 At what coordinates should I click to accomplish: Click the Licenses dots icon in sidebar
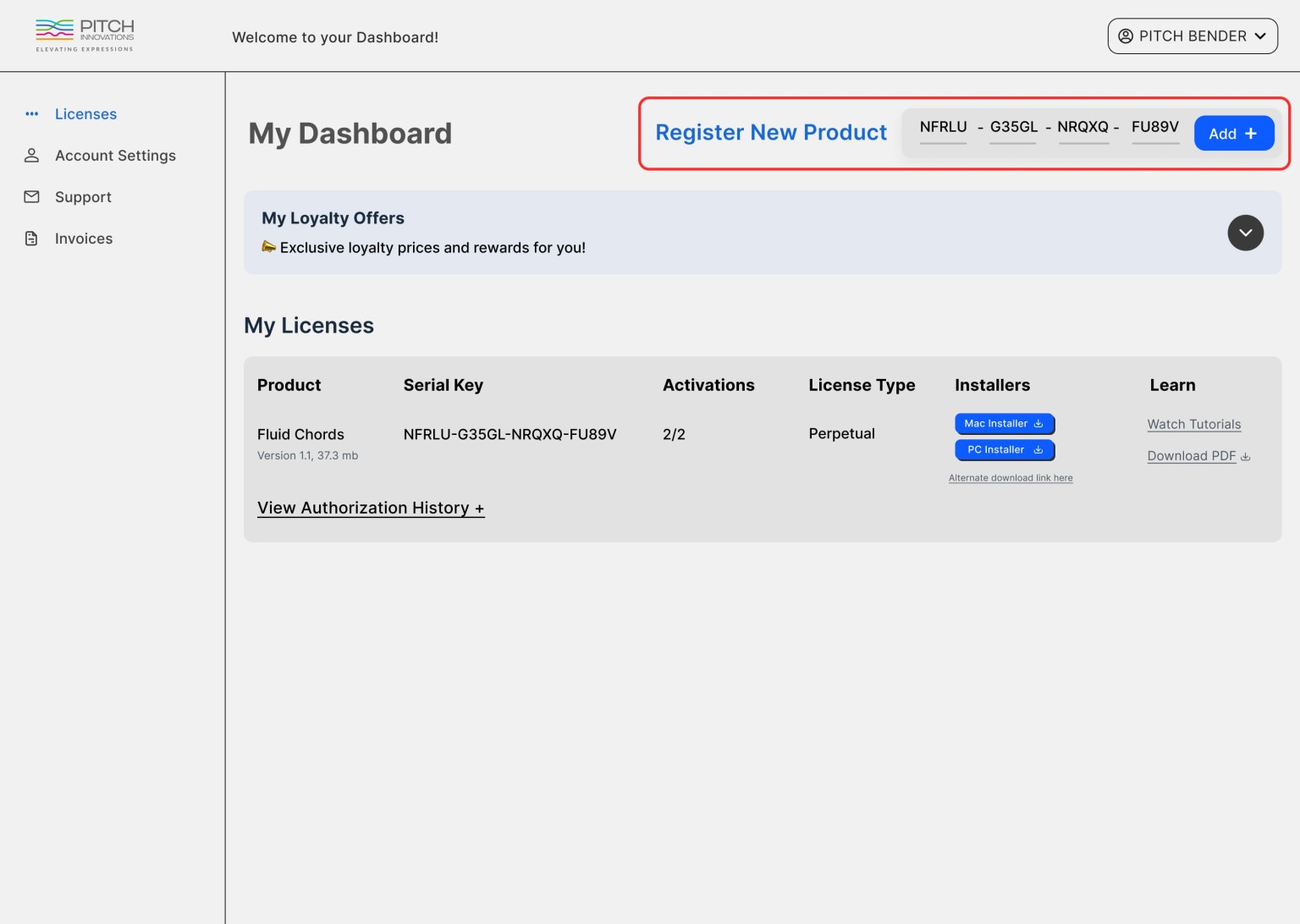pyautogui.click(x=32, y=113)
